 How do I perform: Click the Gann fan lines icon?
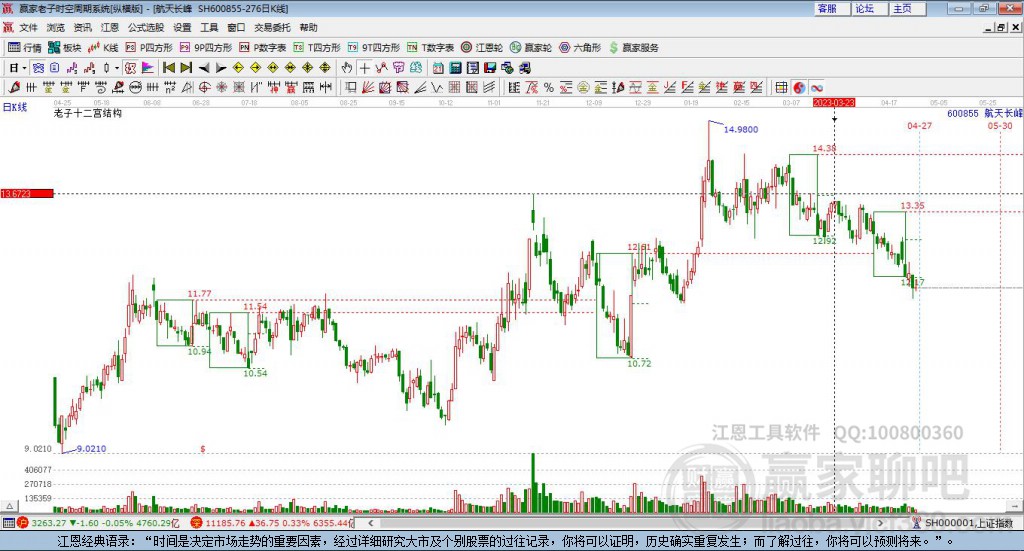[x=368, y=87]
